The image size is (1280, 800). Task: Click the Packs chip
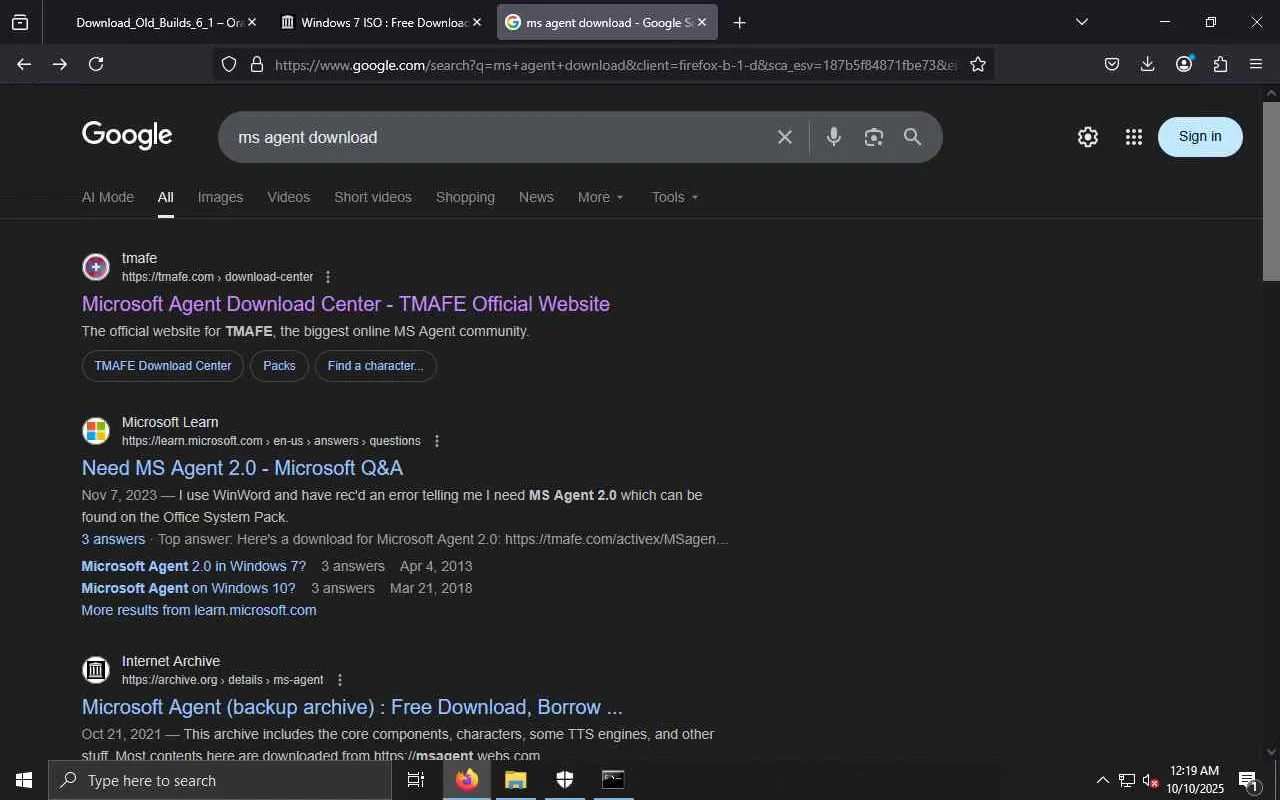point(279,366)
